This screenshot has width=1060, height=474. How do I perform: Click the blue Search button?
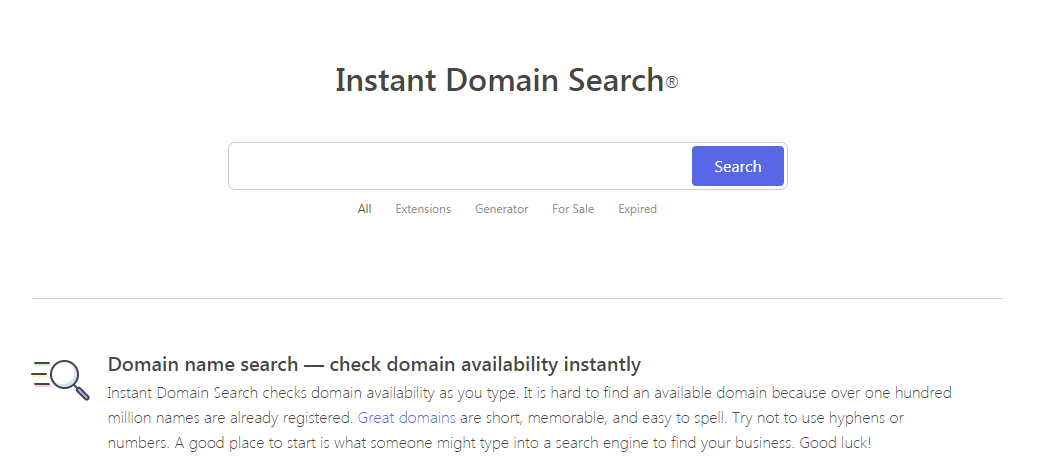point(738,166)
